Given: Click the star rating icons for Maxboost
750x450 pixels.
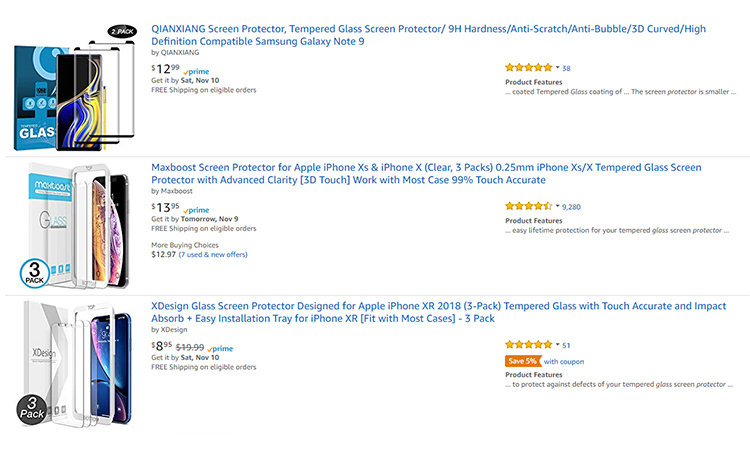Looking at the screenshot, I should (x=529, y=206).
